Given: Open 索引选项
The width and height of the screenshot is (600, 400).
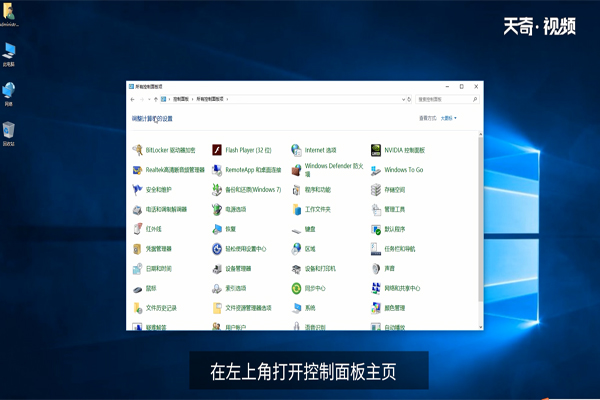Looking at the screenshot, I should [229, 288].
